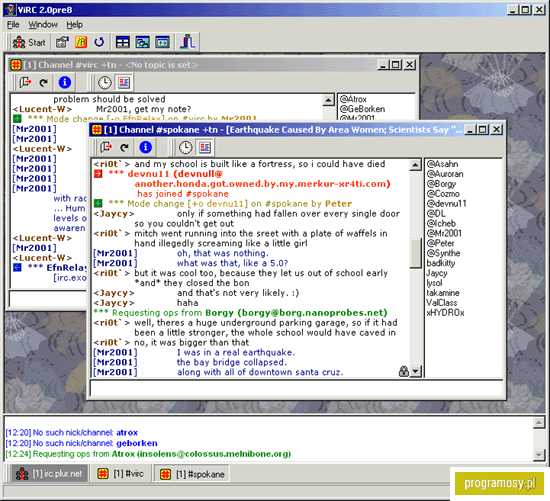Switch to the #virc tab at the bottom

click(121, 474)
